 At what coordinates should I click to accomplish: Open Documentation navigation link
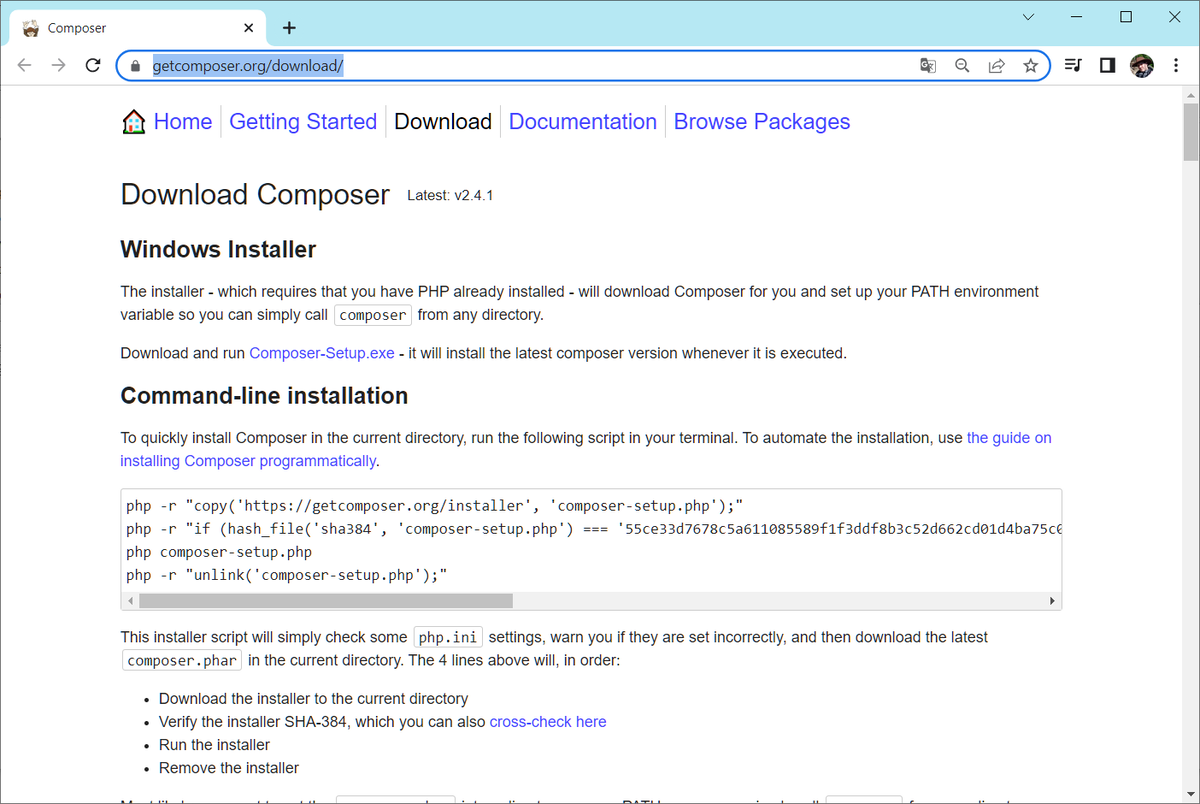point(583,122)
